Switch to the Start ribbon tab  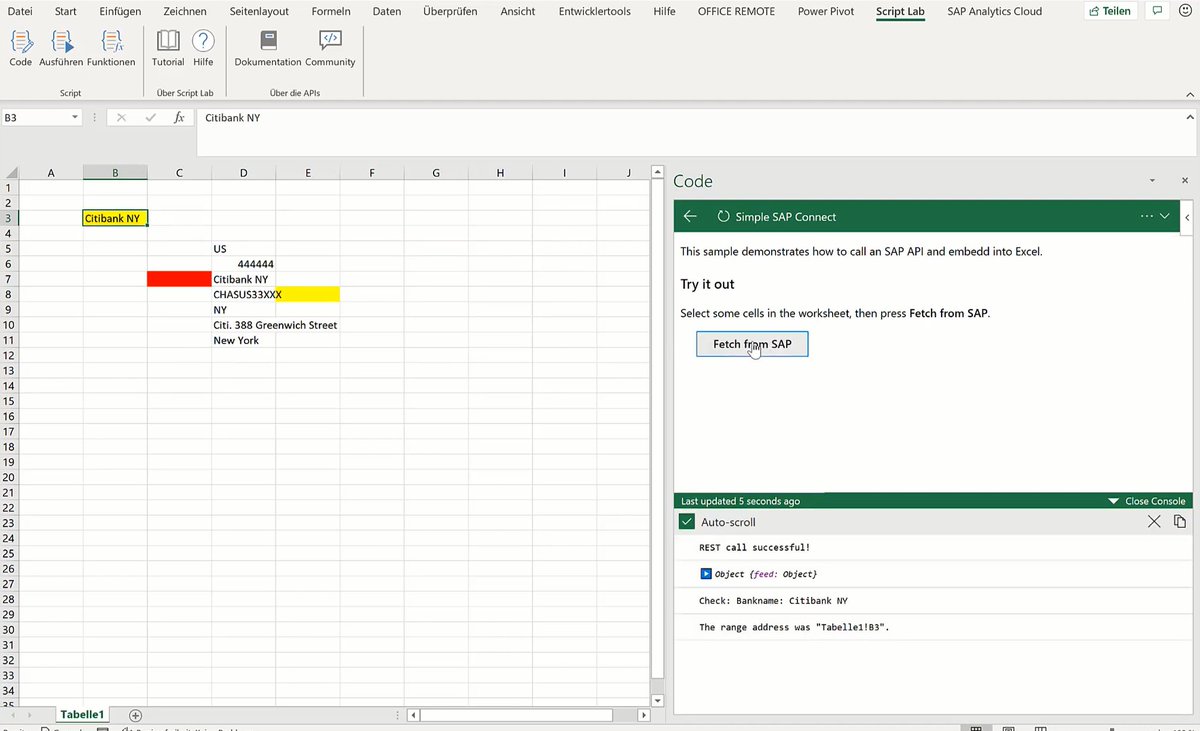(66, 11)
